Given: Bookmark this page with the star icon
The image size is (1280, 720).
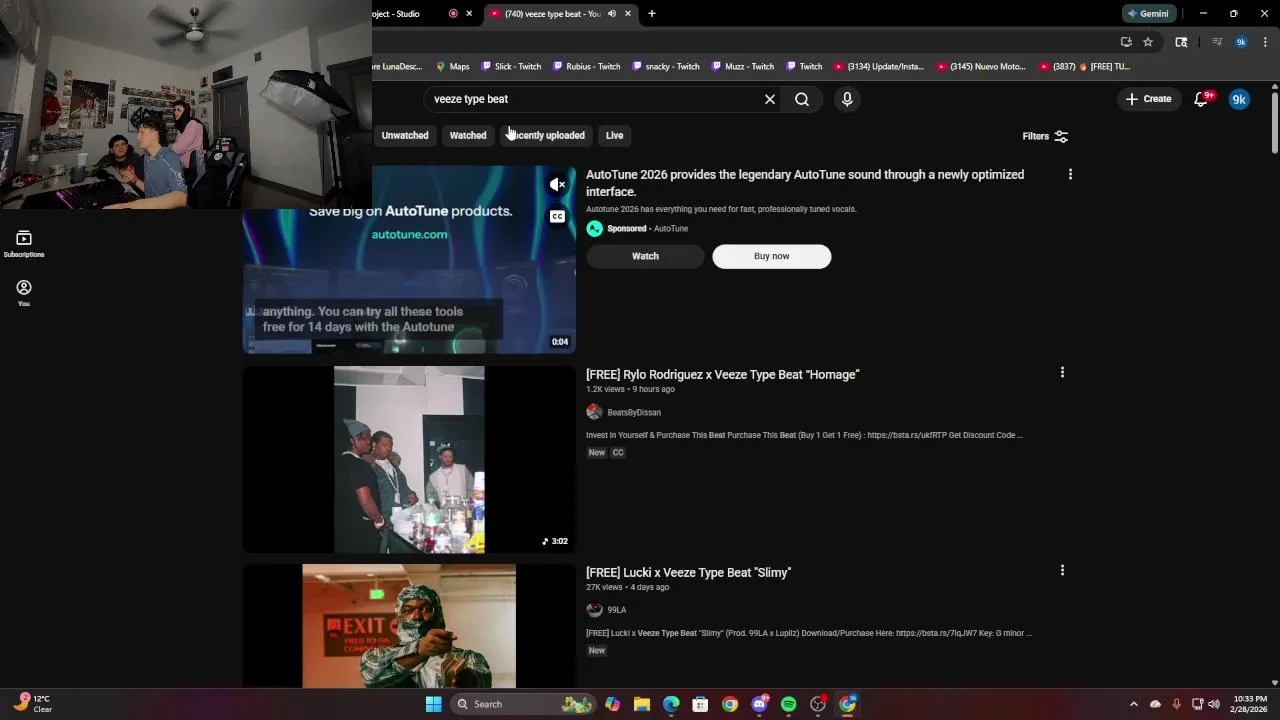Looking at the screenshot, I should [1148, 42].
